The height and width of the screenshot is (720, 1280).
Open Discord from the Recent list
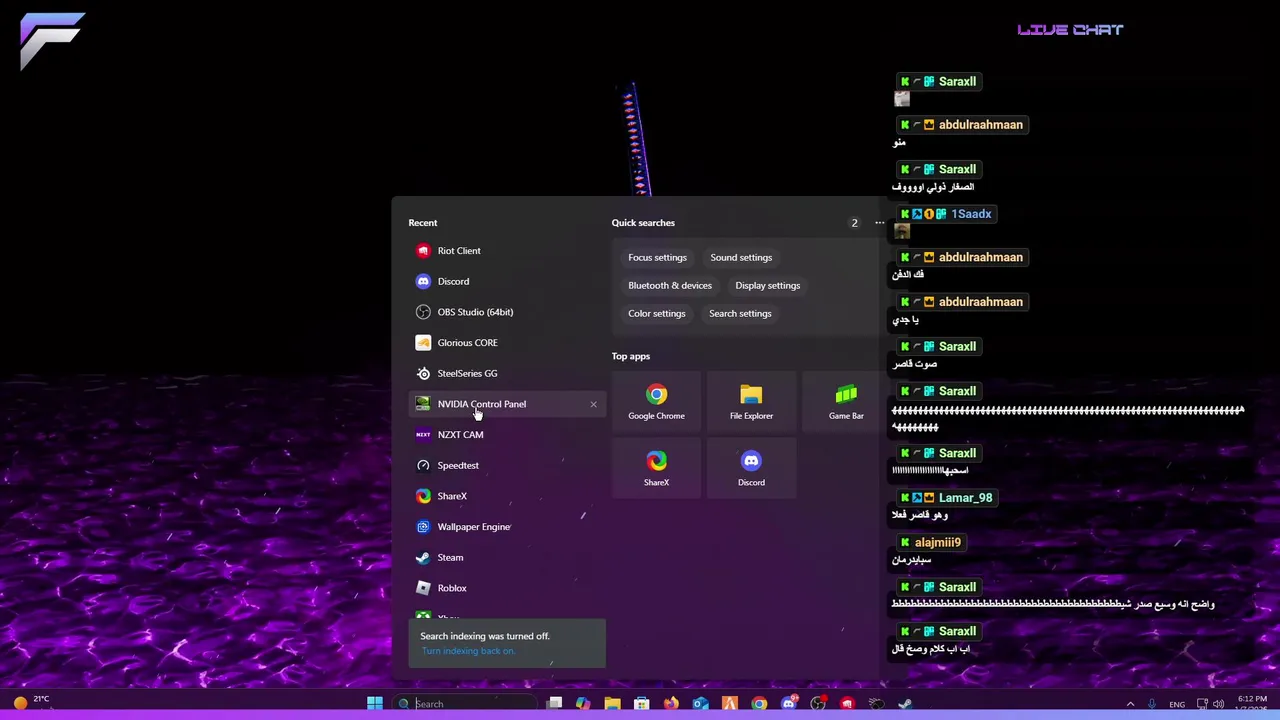tap(507, 282)
